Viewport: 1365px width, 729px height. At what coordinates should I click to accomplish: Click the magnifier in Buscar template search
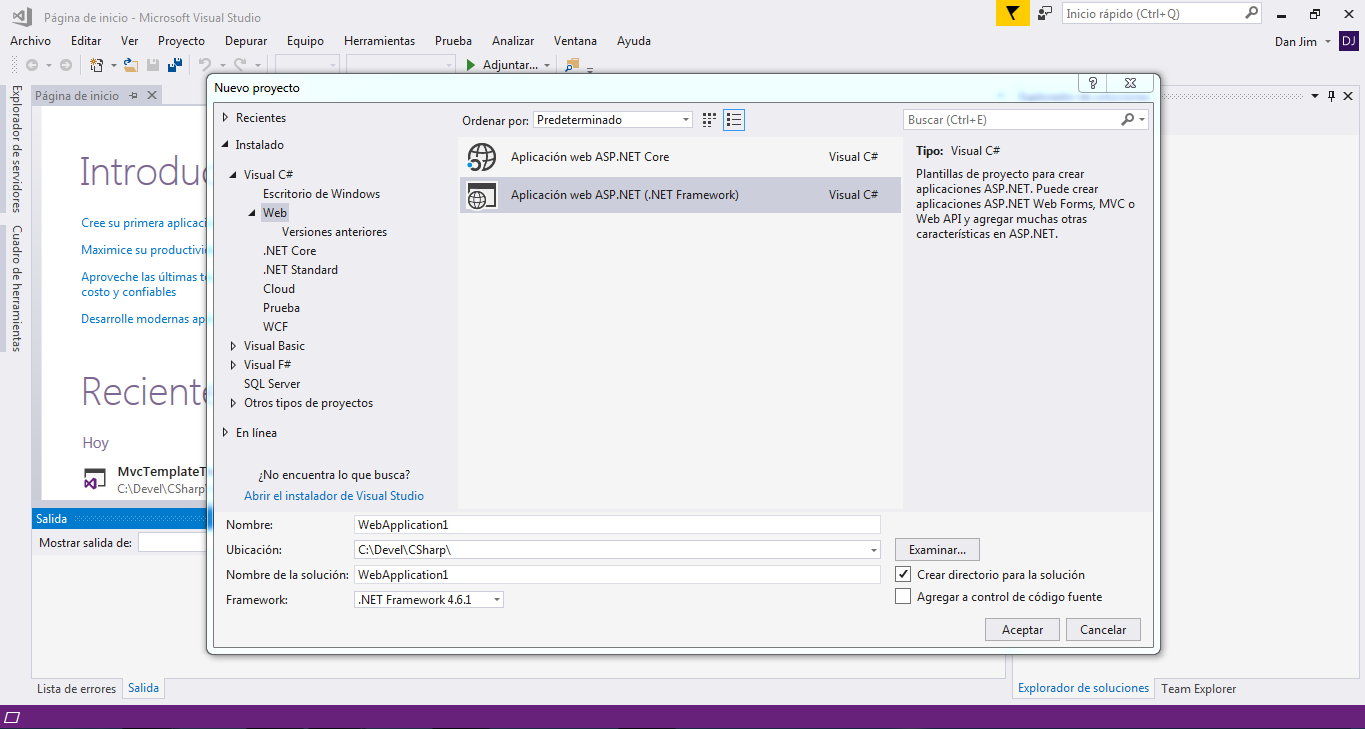pos(1128,120)
